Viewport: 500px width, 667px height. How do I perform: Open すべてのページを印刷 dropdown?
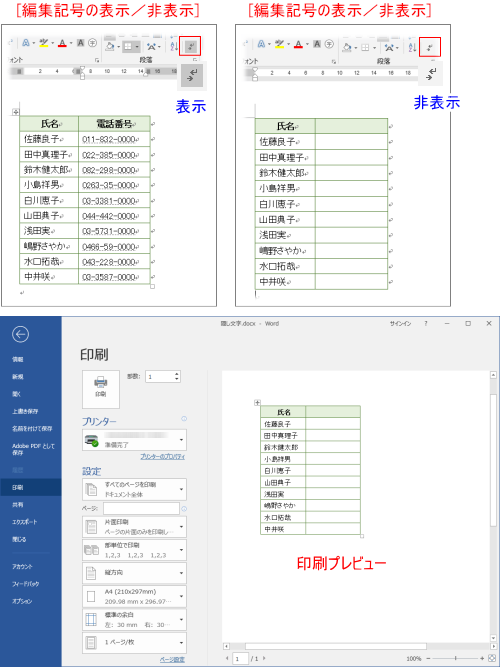click(x=134, y=489)
